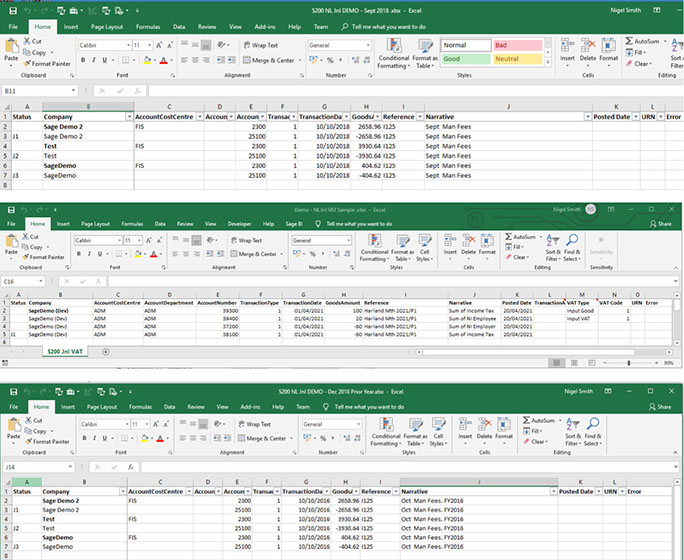Apply Normal cell style in top window

pyautogui.click(x=465, y=45)
